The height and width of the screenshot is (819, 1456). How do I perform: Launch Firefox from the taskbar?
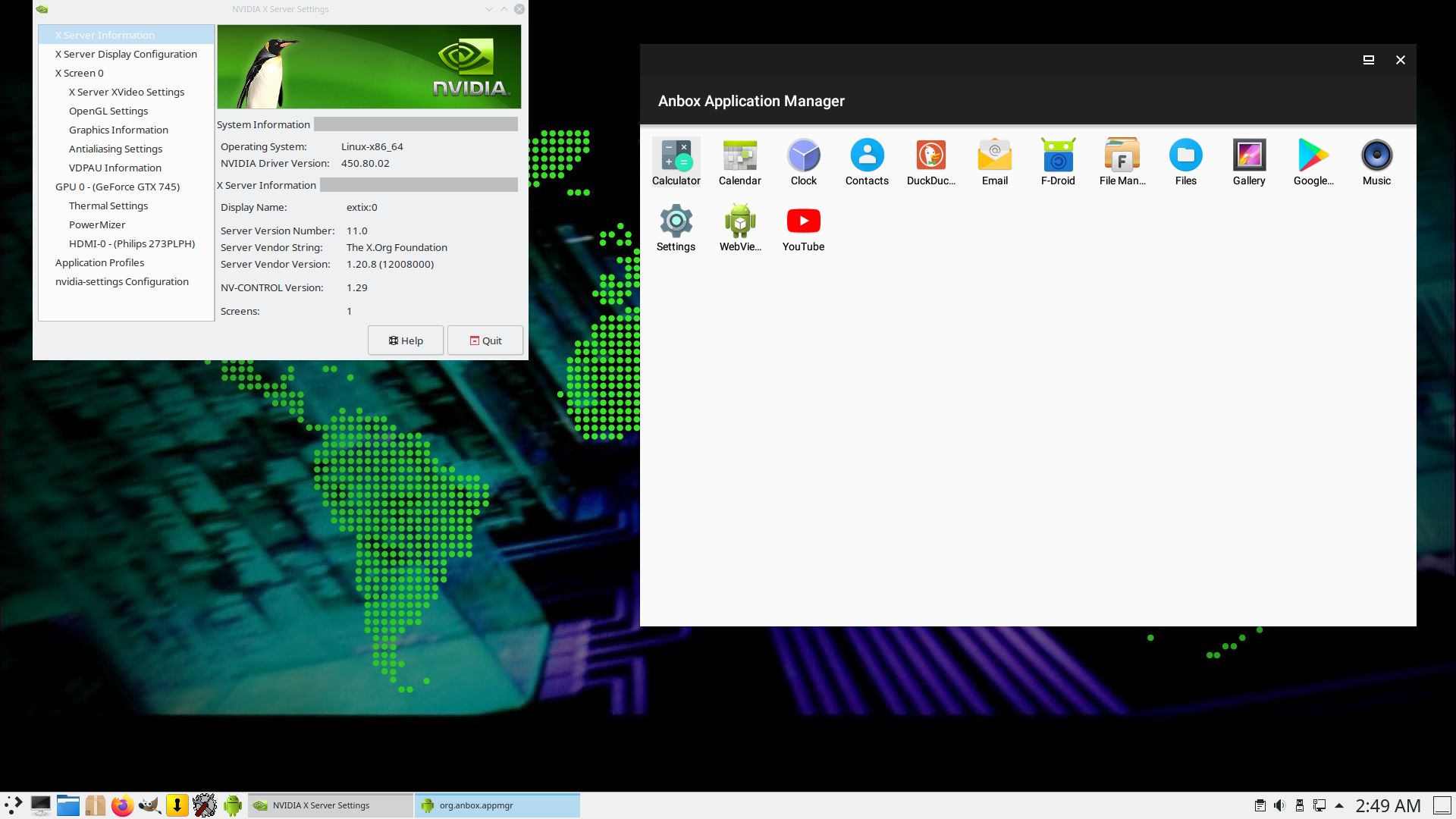(x=122, y=805)
